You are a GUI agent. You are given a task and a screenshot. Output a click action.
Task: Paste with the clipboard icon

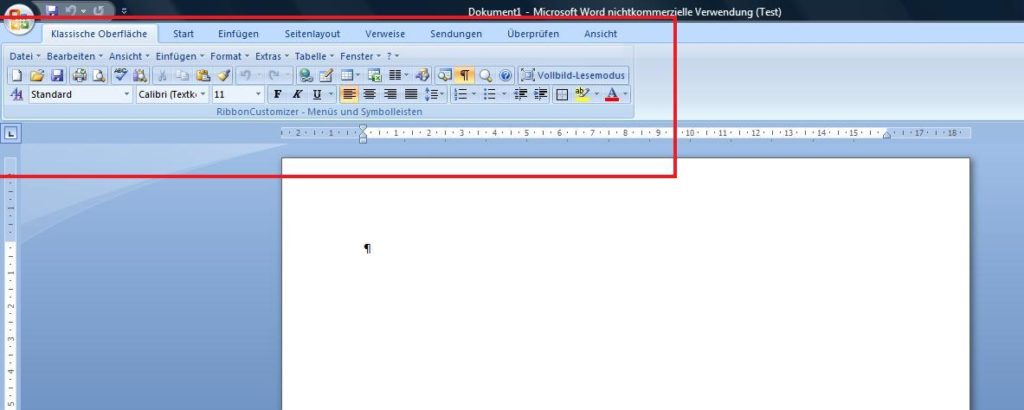[203, 75]
